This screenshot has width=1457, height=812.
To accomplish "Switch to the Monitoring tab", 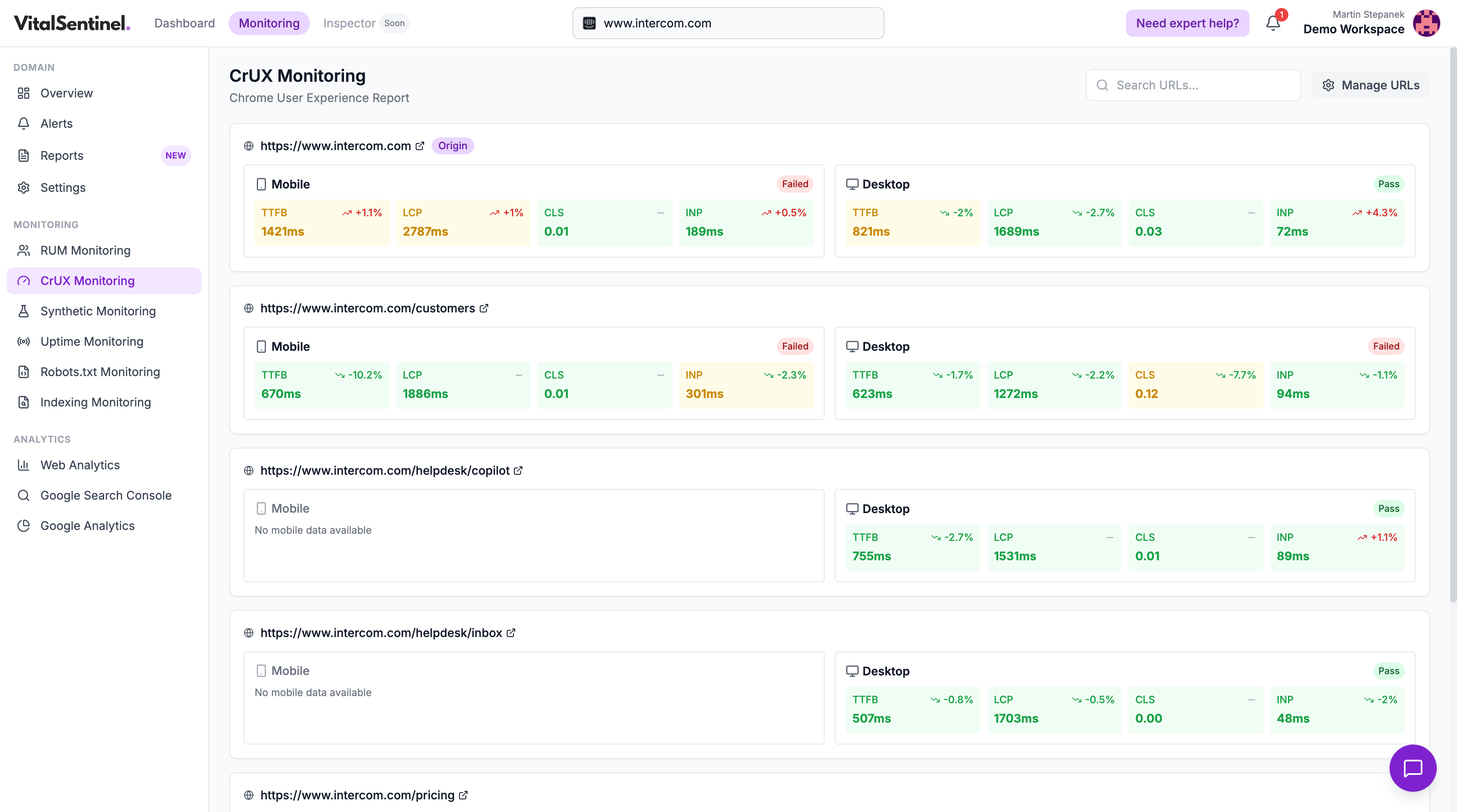I will coord(269,23).
